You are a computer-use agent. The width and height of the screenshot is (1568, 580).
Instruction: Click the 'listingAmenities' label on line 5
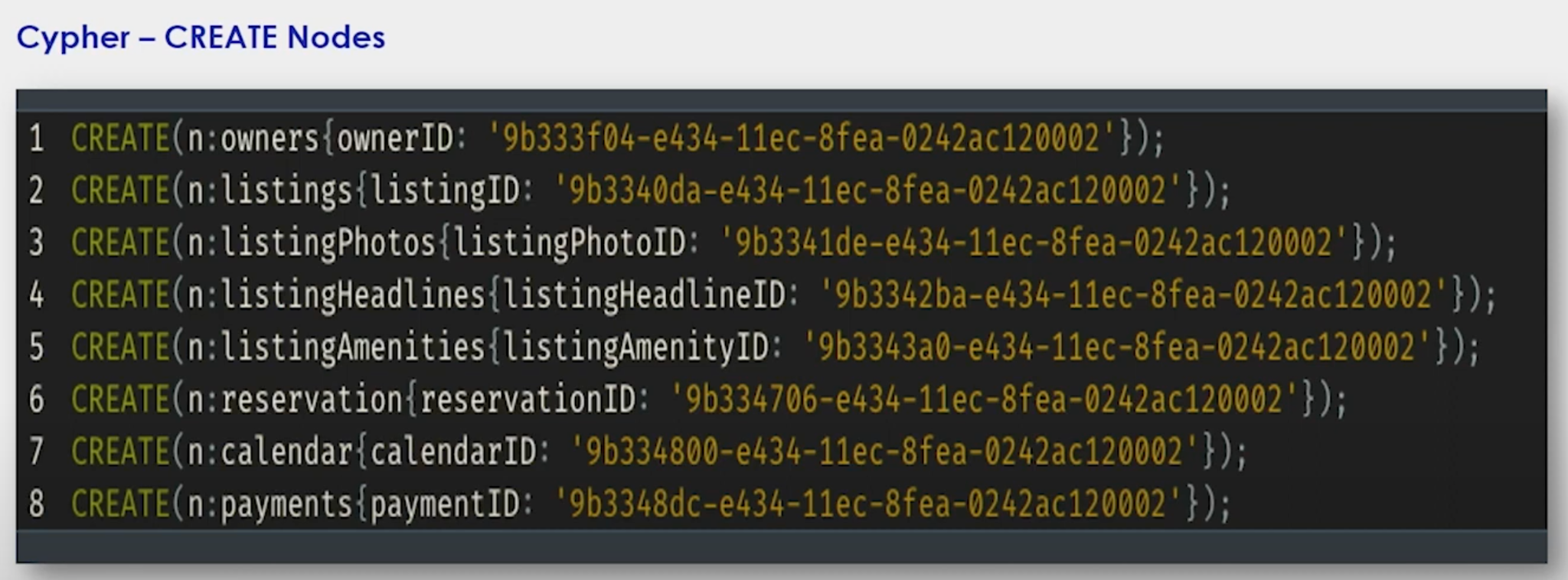point(353,347)
